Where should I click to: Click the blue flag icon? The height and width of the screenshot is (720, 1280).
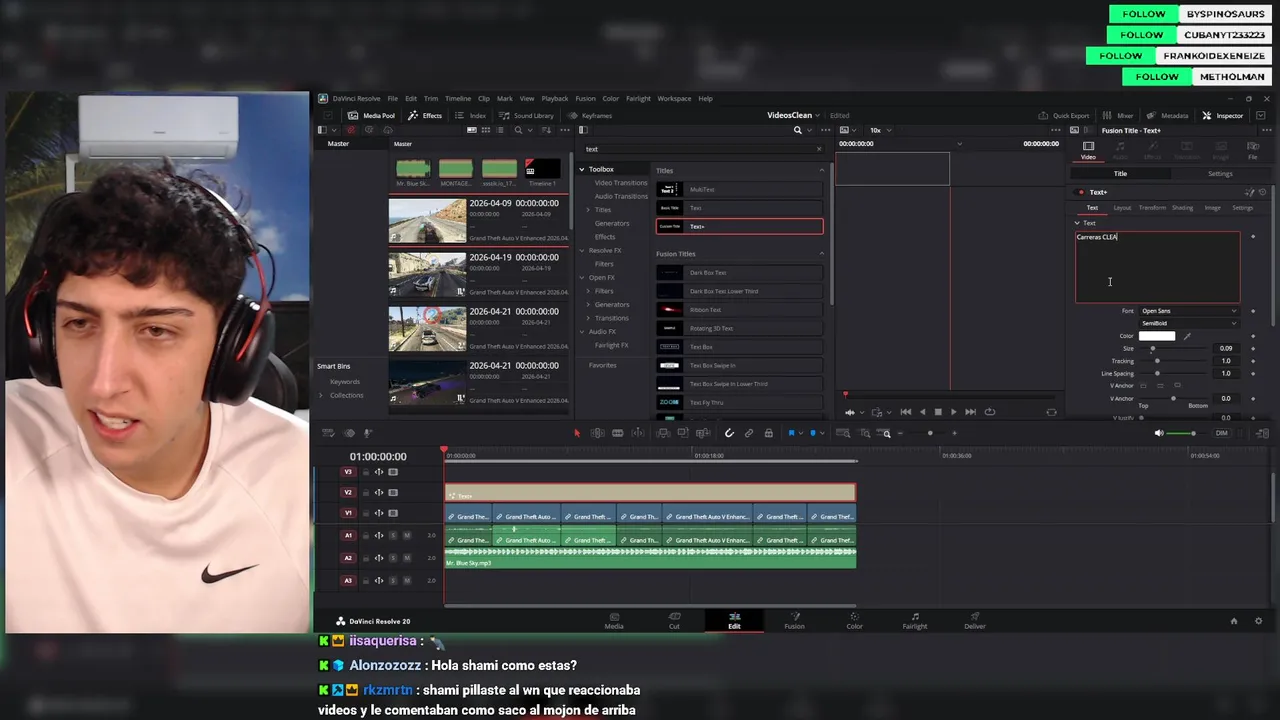[791, 433]
